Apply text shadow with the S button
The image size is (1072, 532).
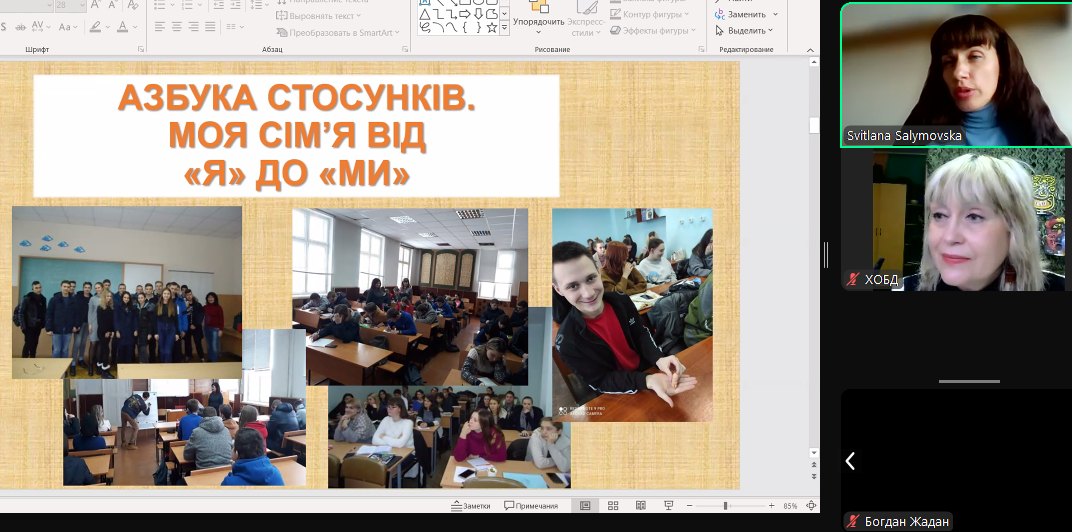[x=3, y=27]
